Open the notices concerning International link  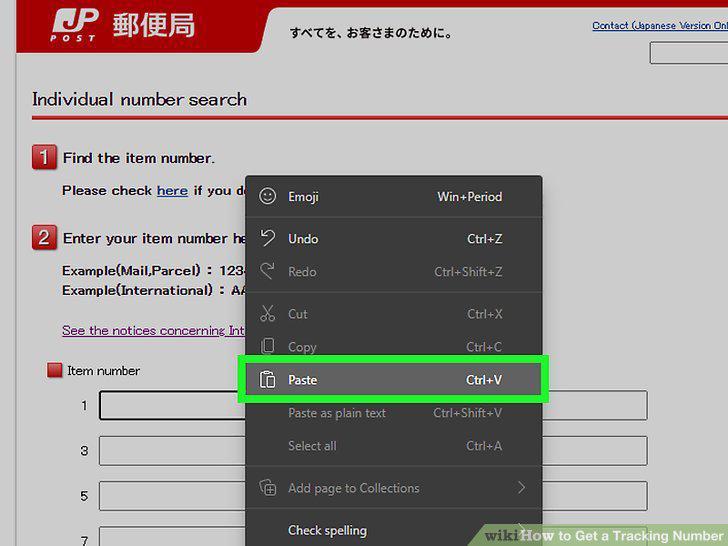(154, 331)
